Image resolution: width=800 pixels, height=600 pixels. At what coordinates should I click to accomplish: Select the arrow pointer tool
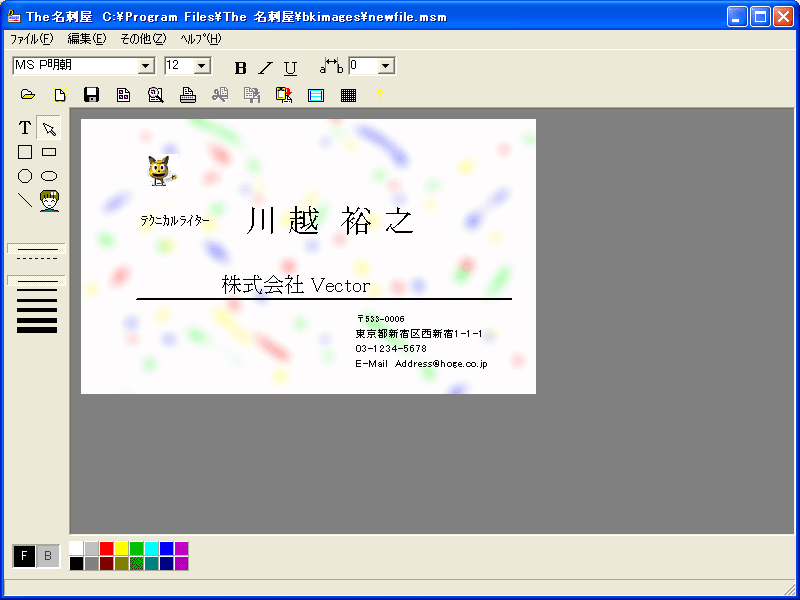click(x=49, y=128)
